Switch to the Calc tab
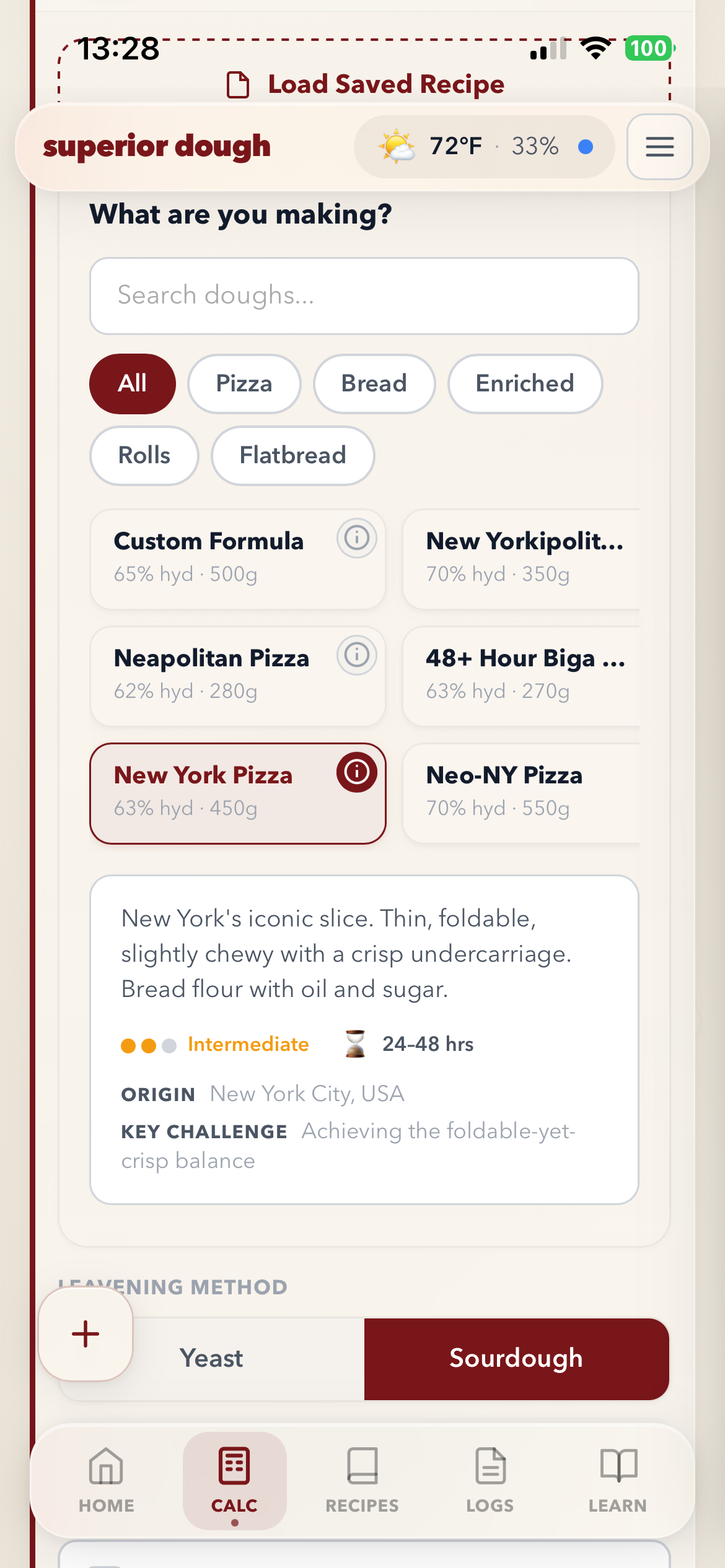Viewport: 725px width, 1568px height. pyautogui.click(x=234, y=1478)
